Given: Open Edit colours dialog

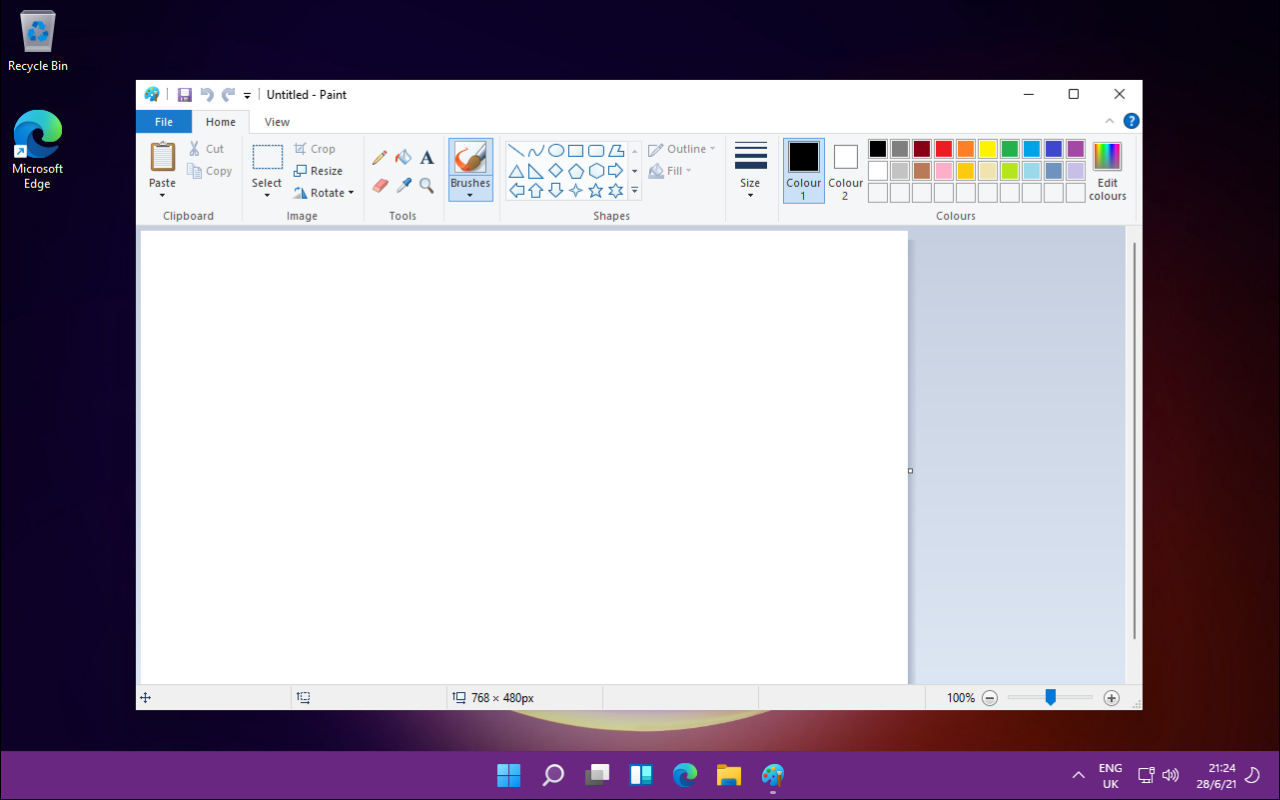Looking at the screenshot, I should (1107, 171).
